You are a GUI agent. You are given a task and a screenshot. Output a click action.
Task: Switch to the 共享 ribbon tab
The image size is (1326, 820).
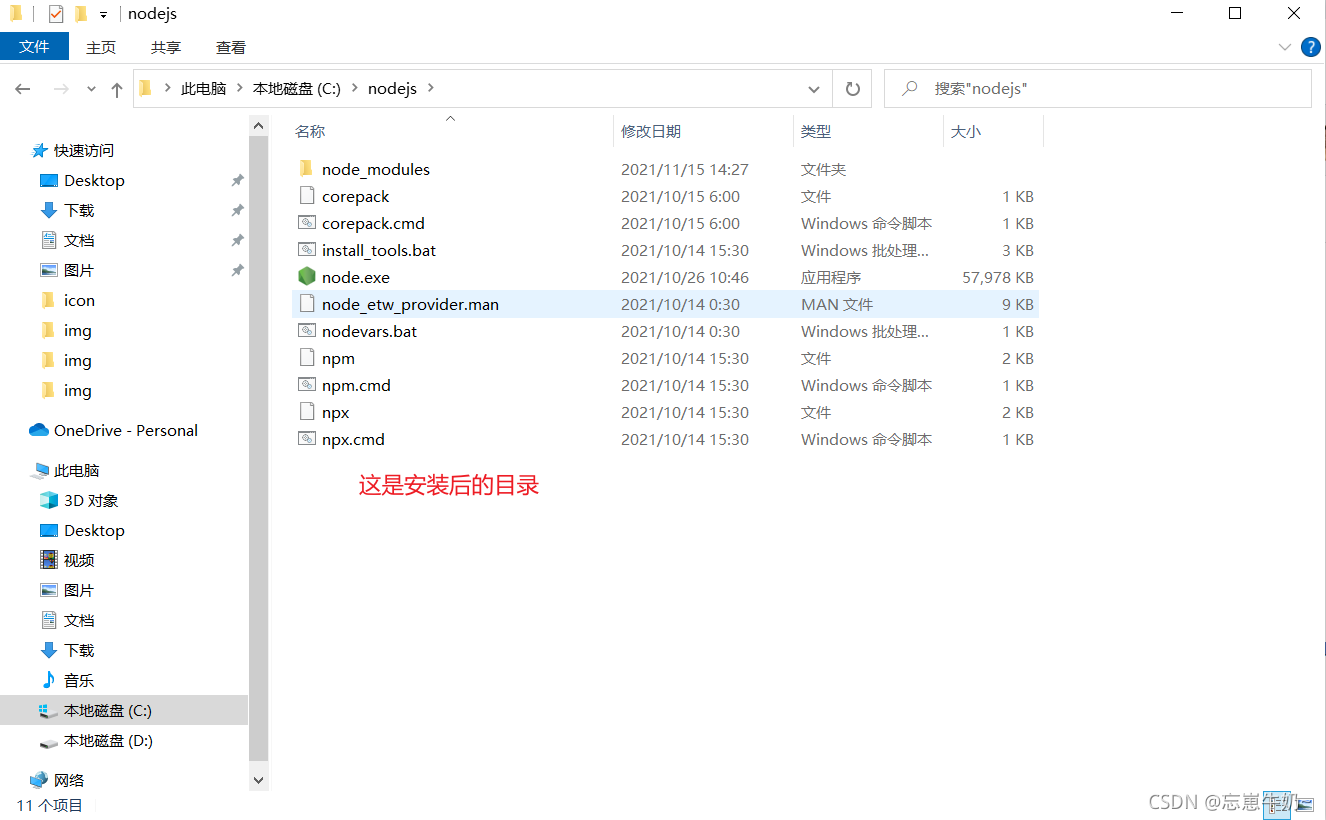pos(166,47)
